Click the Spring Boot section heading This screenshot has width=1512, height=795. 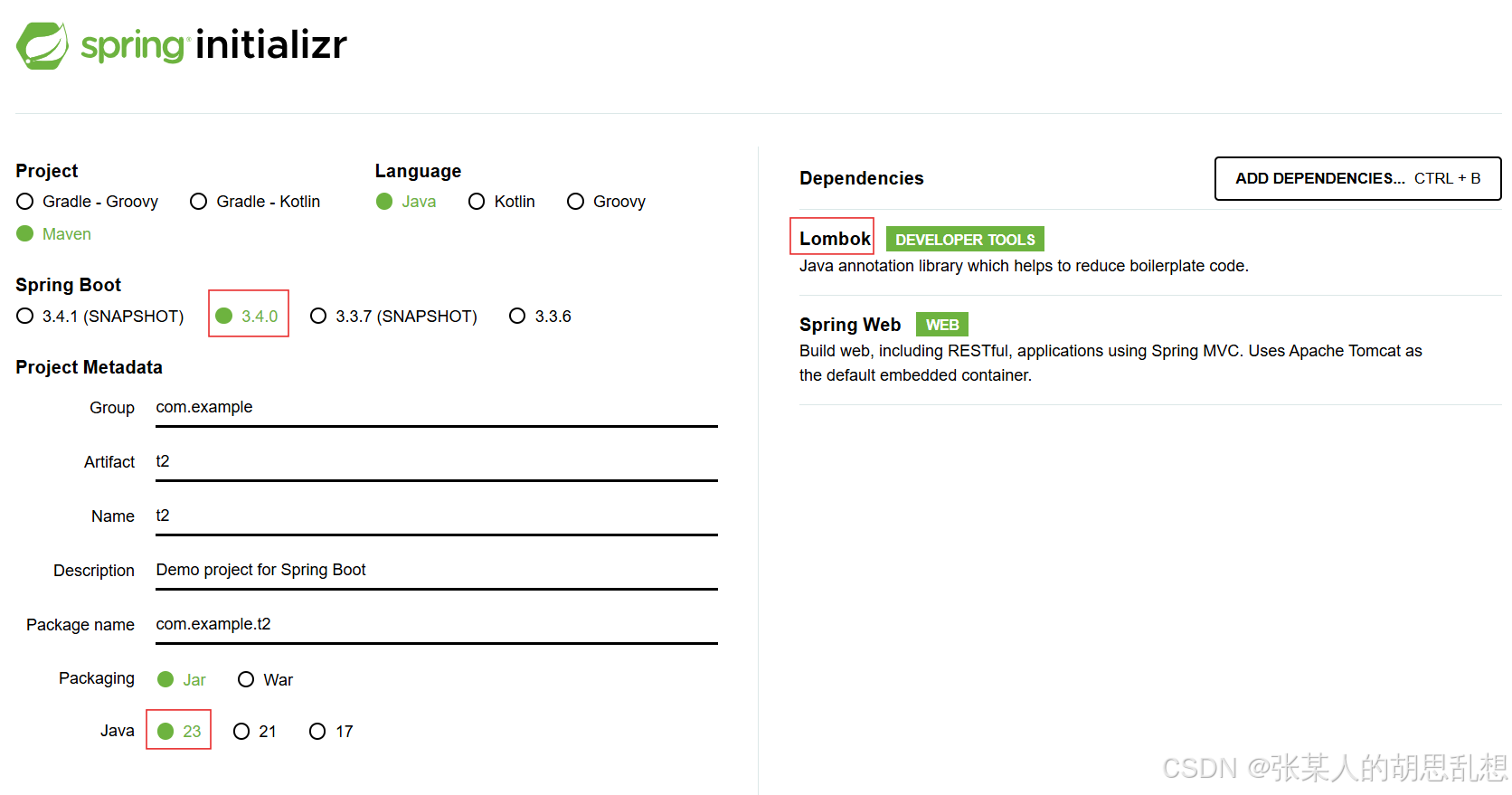click(x=68, y=285)
